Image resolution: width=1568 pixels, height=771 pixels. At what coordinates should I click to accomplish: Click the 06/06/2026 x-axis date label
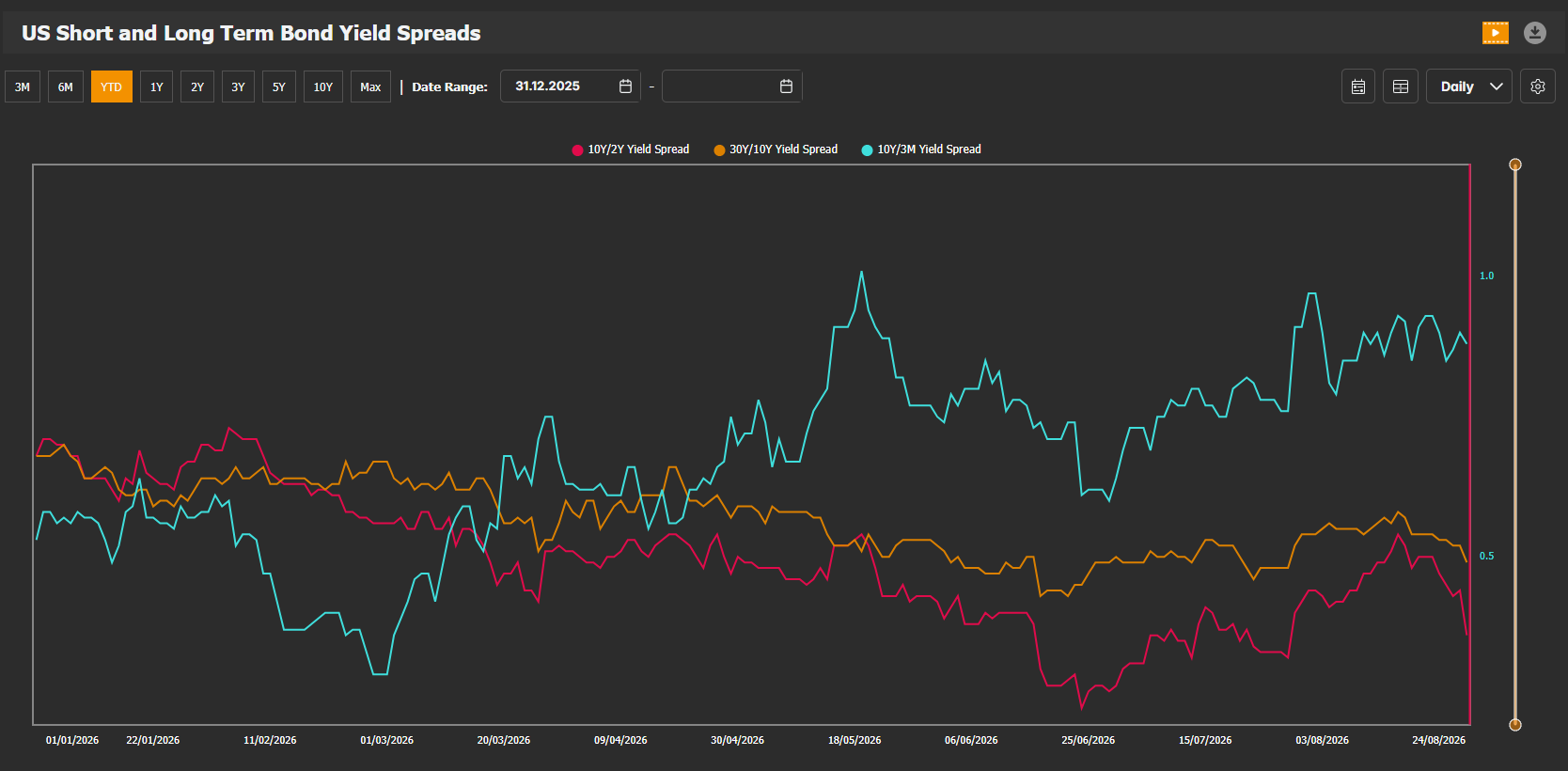coord(972,741)
